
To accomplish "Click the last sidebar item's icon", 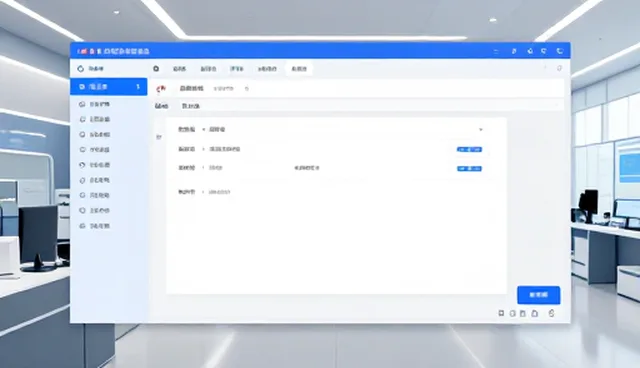I will (82, 226).
